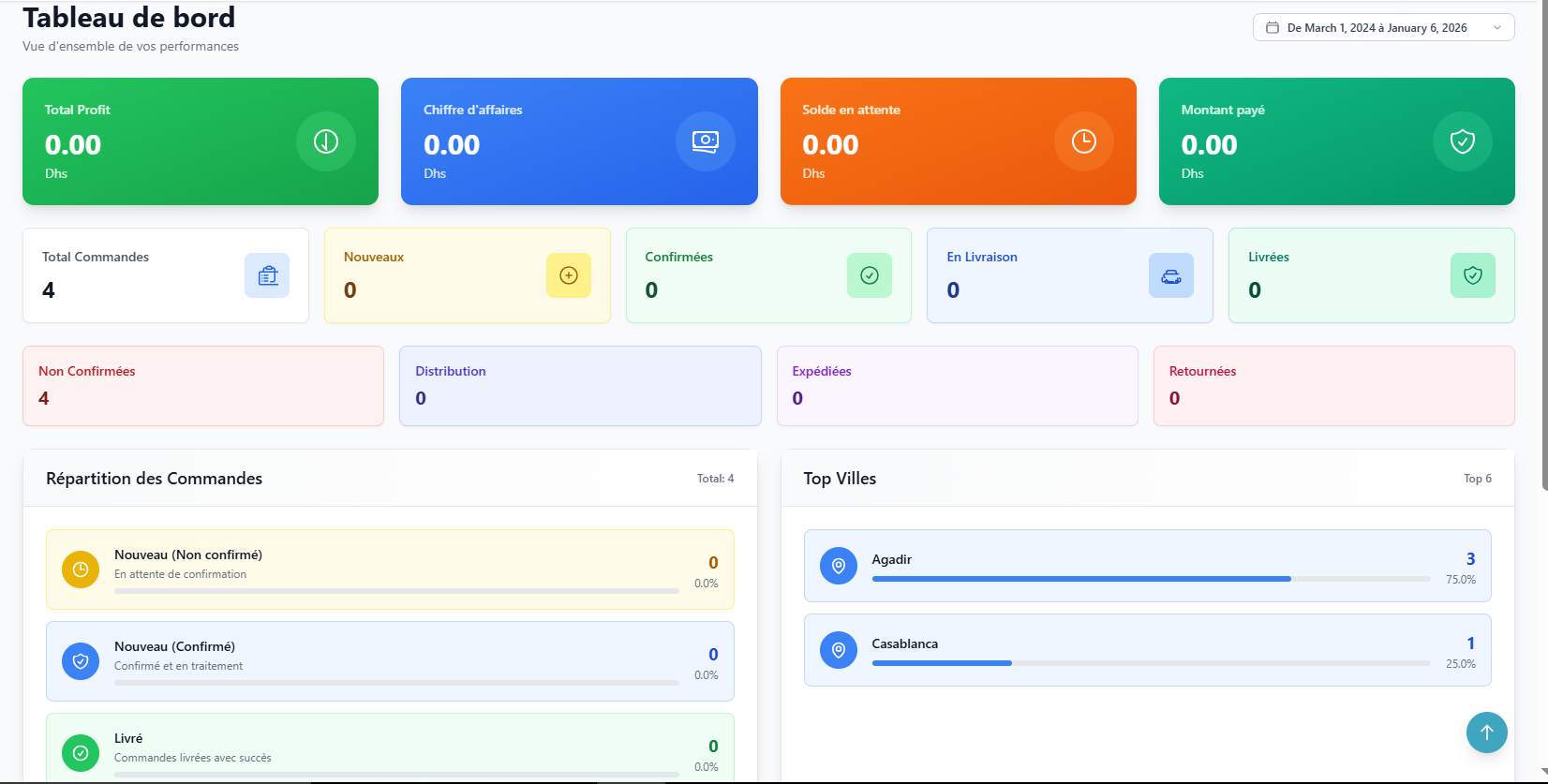Click the Confirmées checkmark icon
Viewport: 1548px width, 784px height.
870,275
